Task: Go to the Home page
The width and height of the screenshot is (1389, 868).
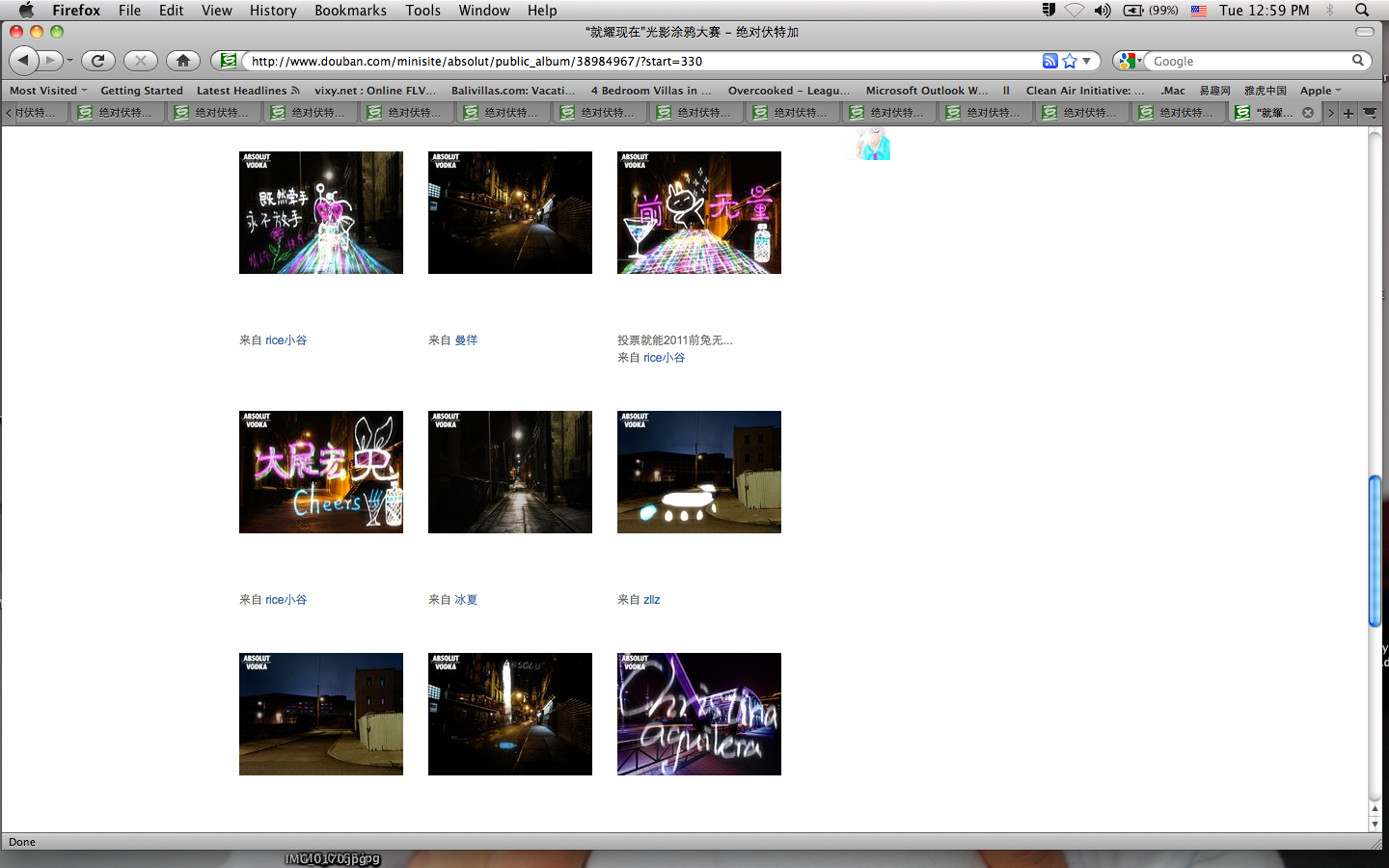Action: point(183,61)
